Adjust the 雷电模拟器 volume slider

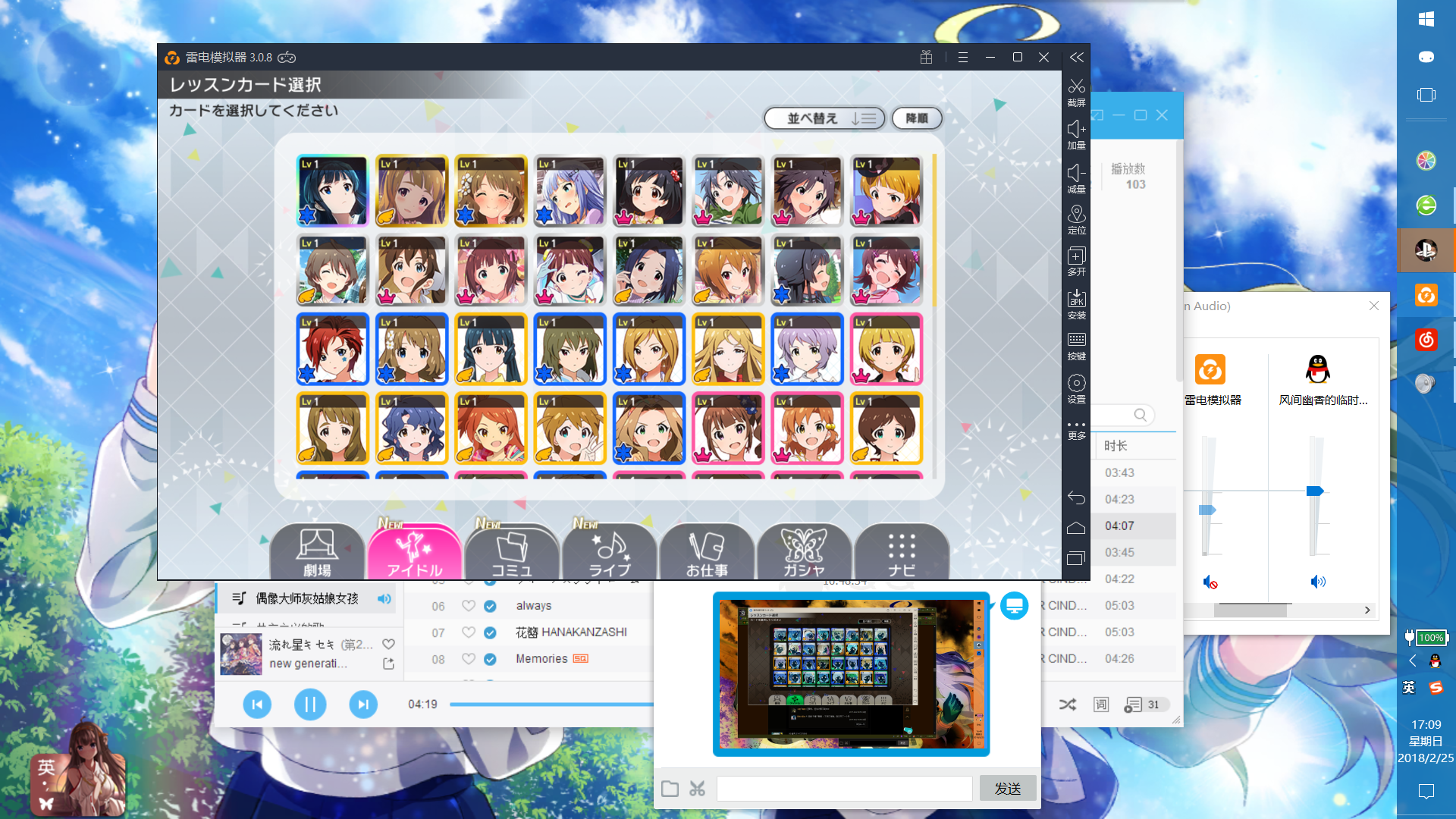pyautogui.click(x=1208, y=510)
